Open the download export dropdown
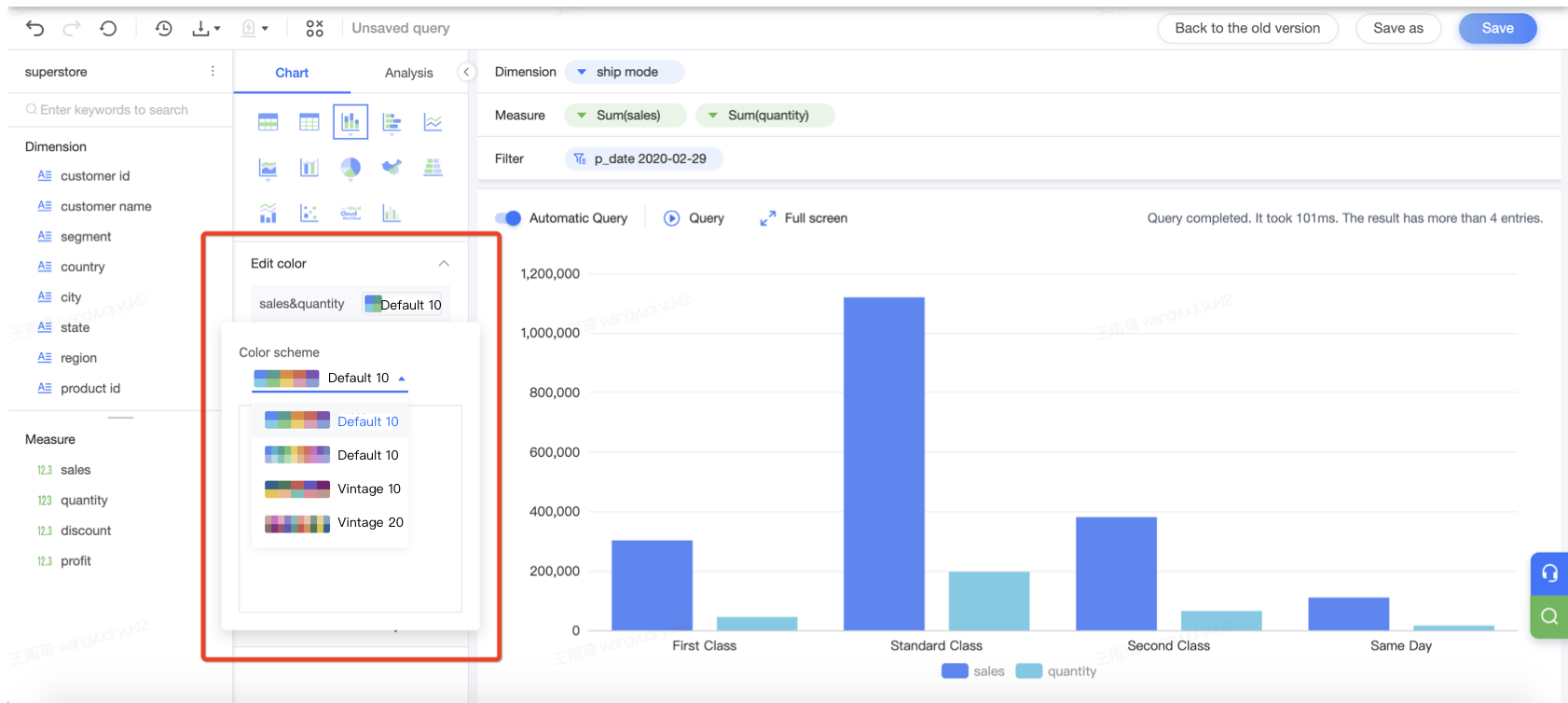This screenshot has width=1568, height=703. click(x=205, y=28)
